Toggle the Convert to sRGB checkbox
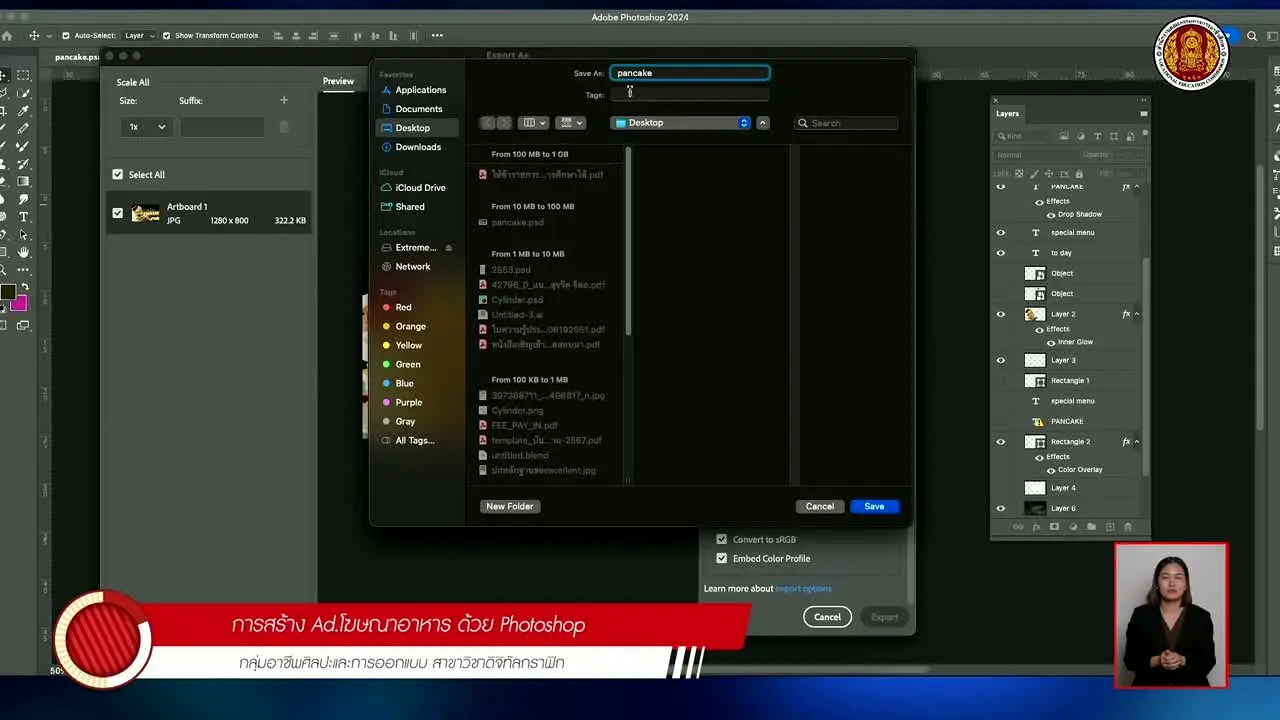The width and height of the screenshot is (1280, 720). click(x=721, y=540)
